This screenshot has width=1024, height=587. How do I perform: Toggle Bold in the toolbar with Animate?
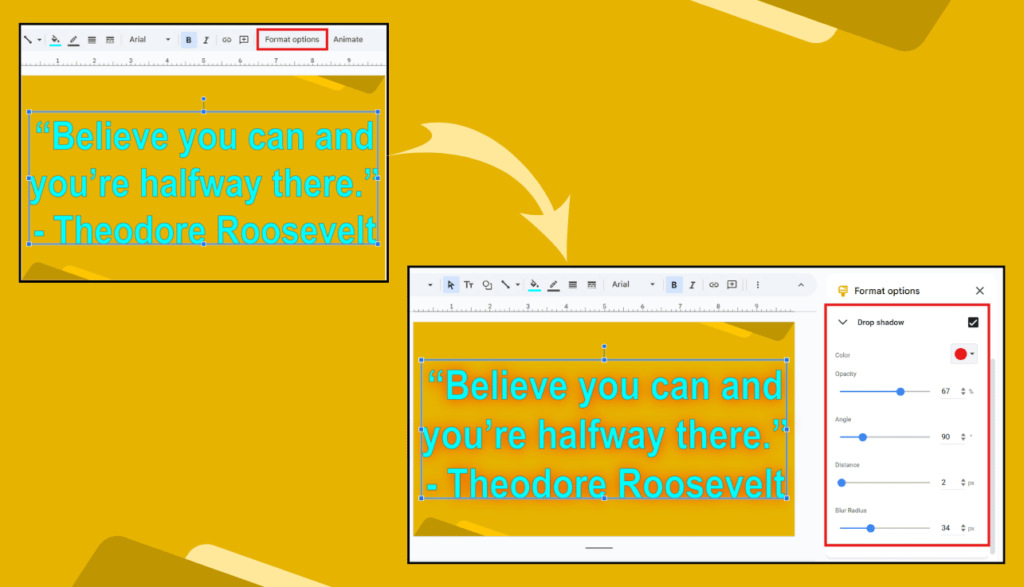coord(188,40)
